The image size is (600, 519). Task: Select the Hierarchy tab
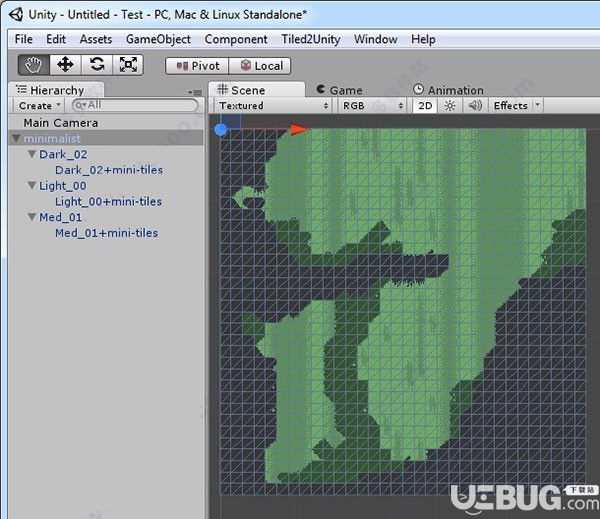point(56,90)
